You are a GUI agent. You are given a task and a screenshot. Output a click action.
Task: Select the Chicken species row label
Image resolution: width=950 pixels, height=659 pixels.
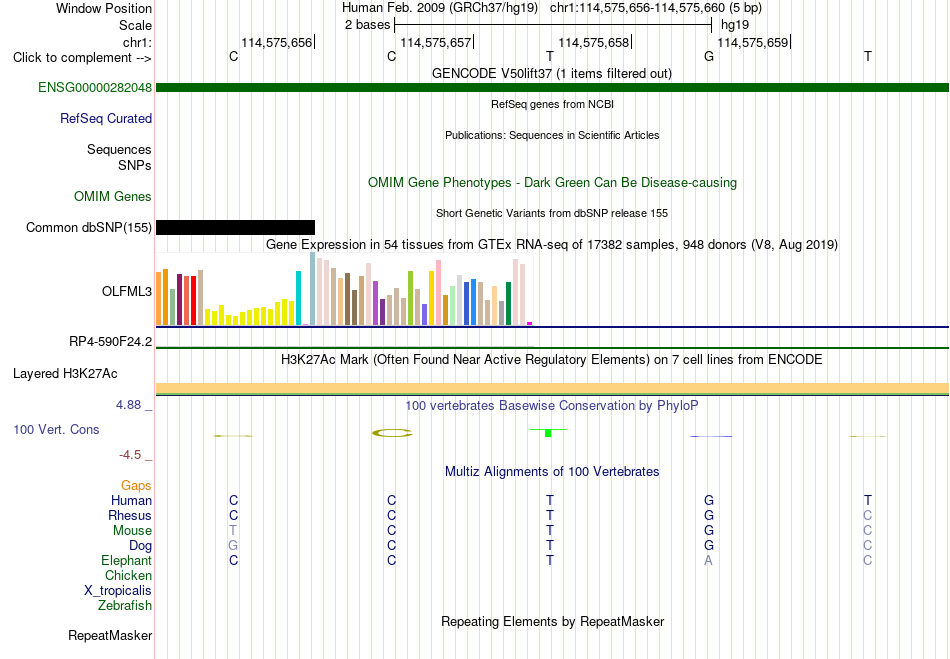pos(128,575)
